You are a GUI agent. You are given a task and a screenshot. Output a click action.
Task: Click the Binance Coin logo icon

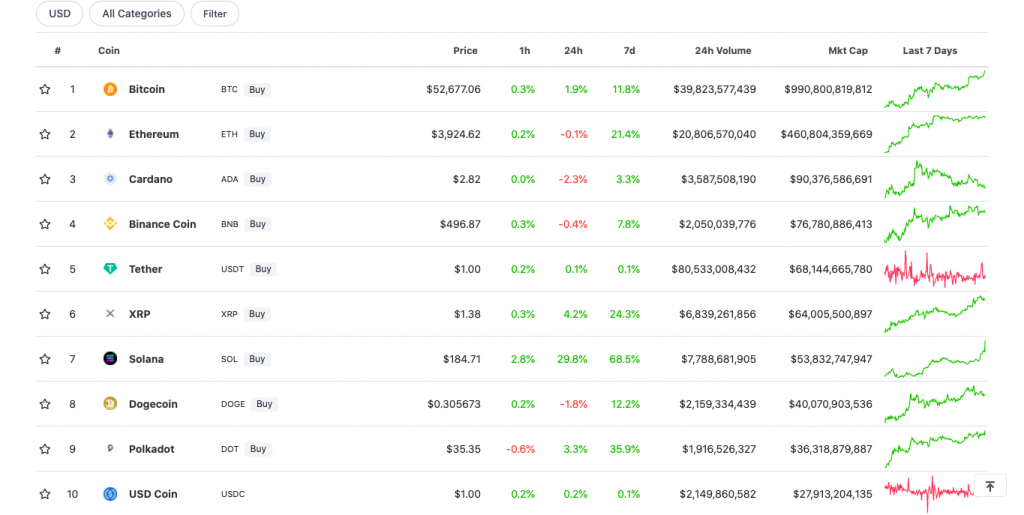(110, 224)
